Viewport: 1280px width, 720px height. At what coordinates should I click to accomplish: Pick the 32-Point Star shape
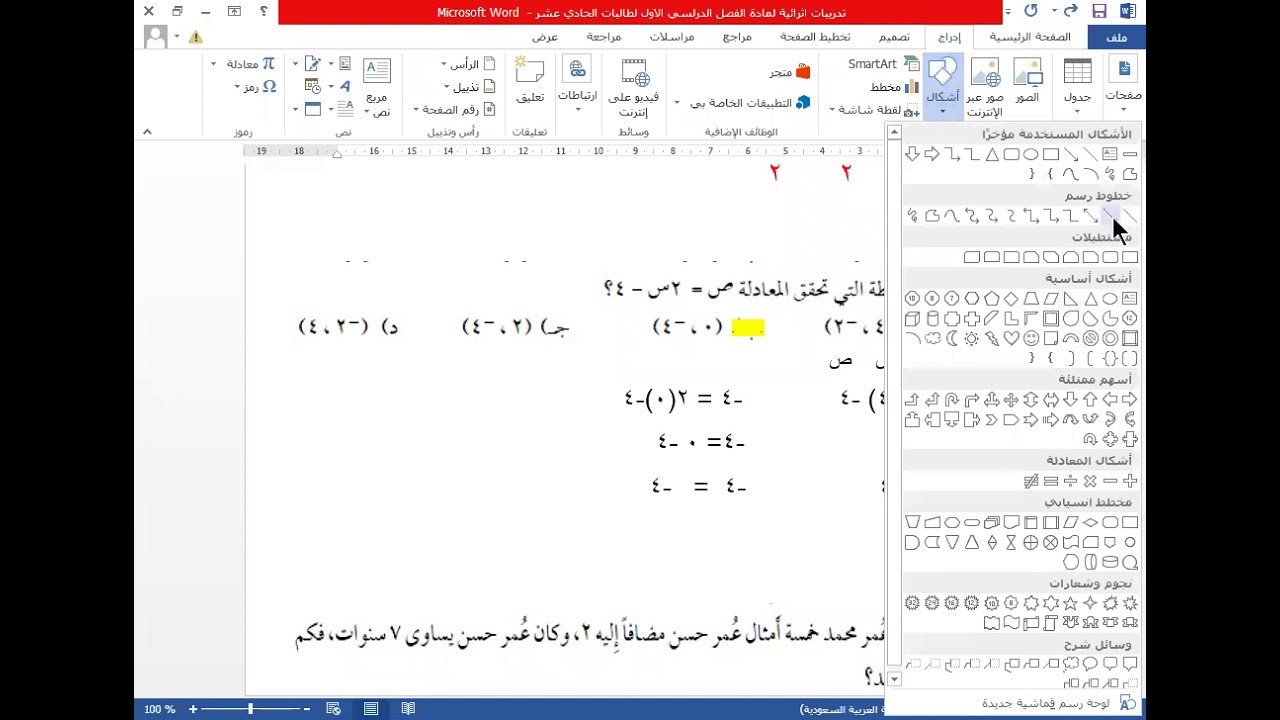click(x=912, y=603)
